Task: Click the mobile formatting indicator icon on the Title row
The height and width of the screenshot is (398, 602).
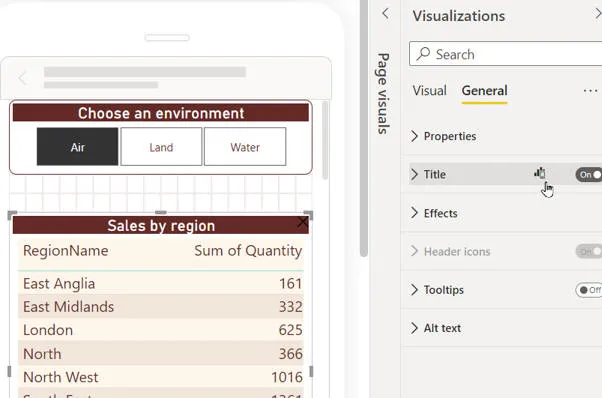Action: click(540, 173)
